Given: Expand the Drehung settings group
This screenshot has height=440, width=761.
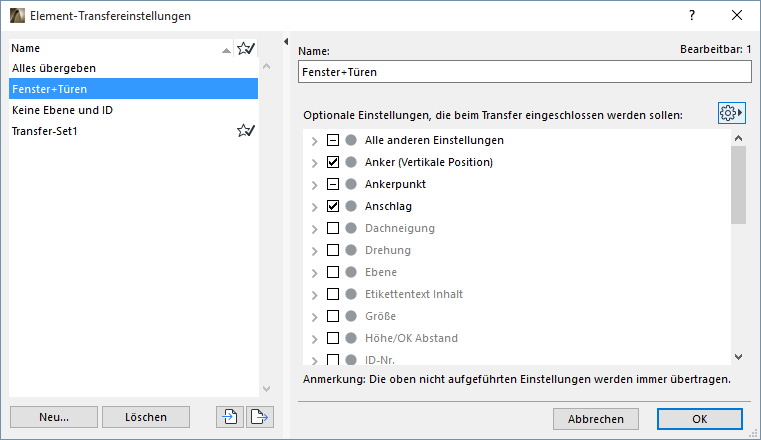Looking at the screenshot, I should click(x=315, y=250).
